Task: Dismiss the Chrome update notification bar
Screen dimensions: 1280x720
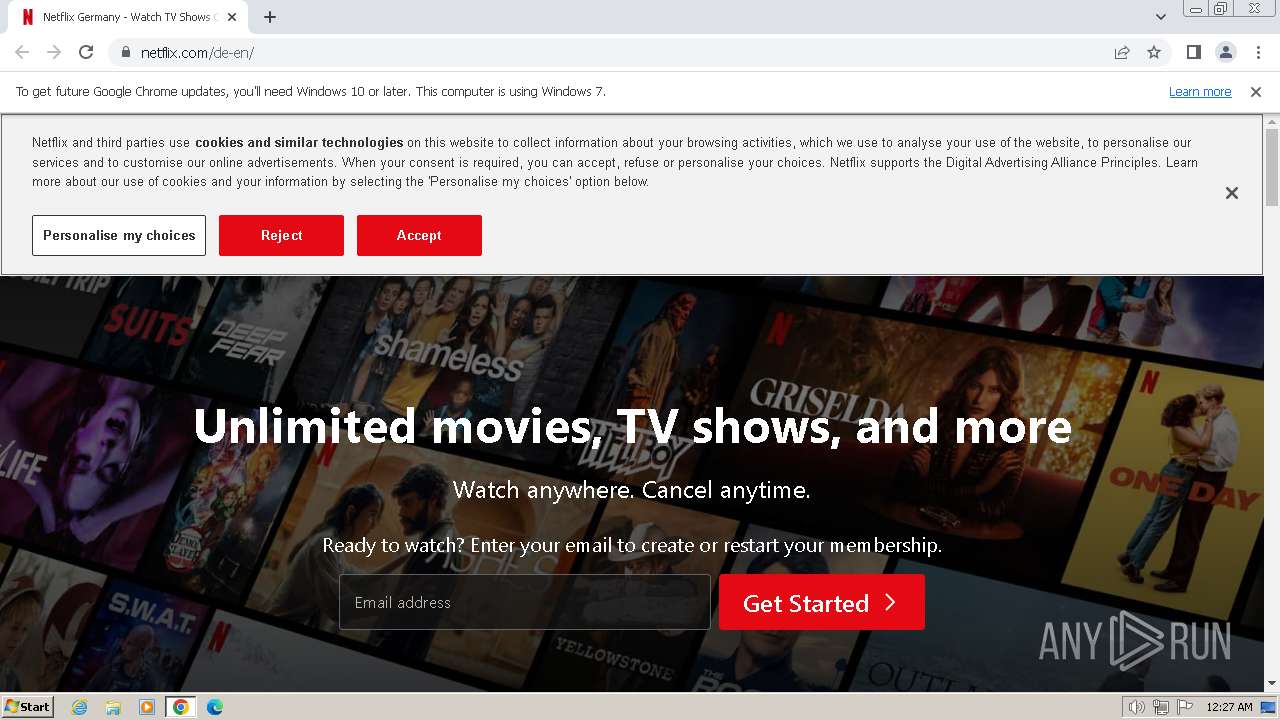Action: (x=1256, y=91)
